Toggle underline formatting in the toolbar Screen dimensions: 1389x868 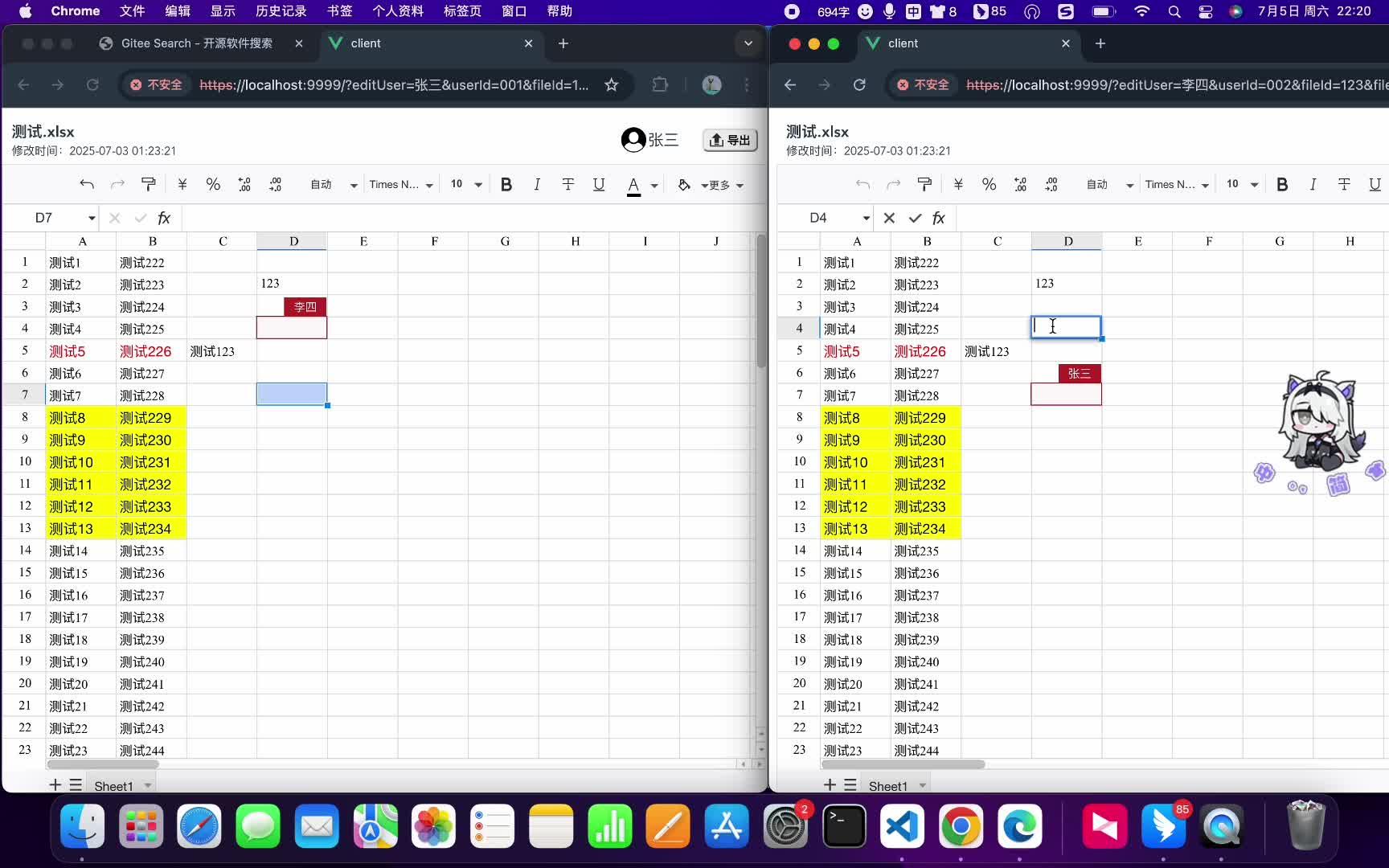pyautogui.click(x=599, y=184)
